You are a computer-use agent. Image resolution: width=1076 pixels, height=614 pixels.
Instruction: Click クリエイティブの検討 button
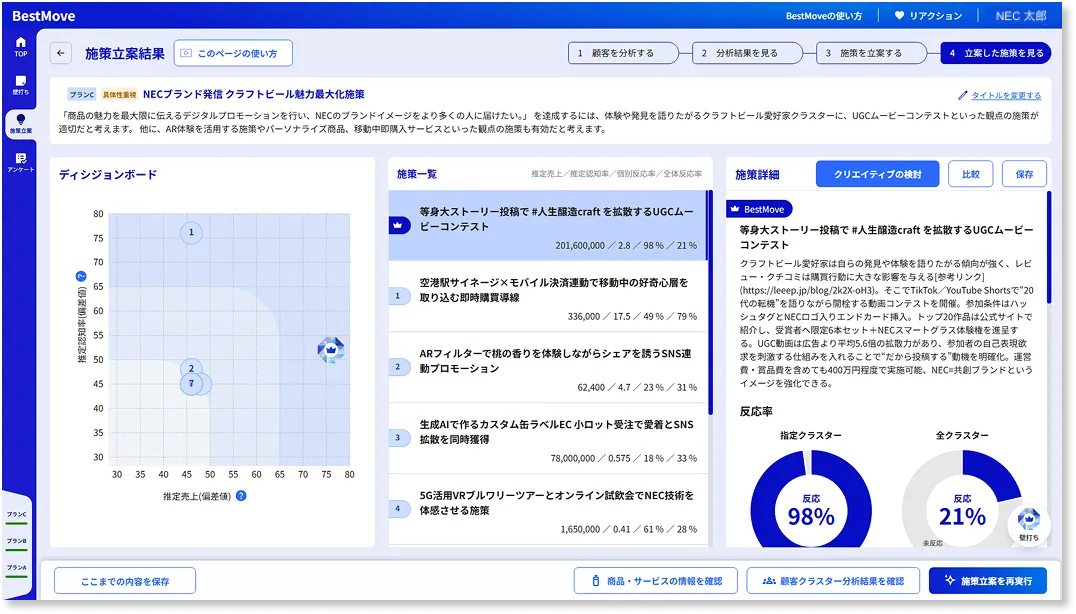878,174
